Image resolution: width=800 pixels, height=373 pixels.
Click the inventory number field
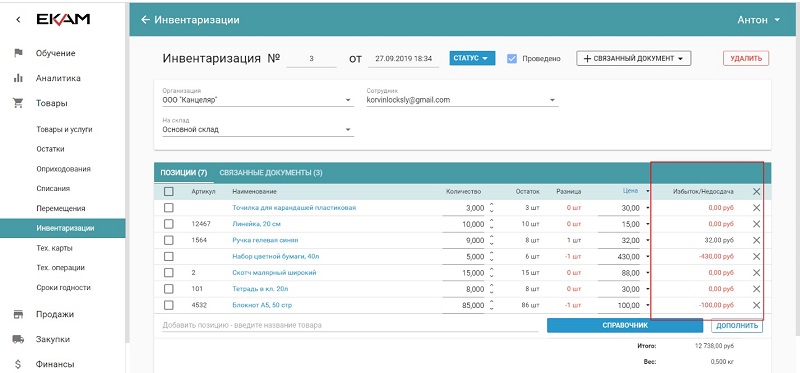(x=311, y=59)
